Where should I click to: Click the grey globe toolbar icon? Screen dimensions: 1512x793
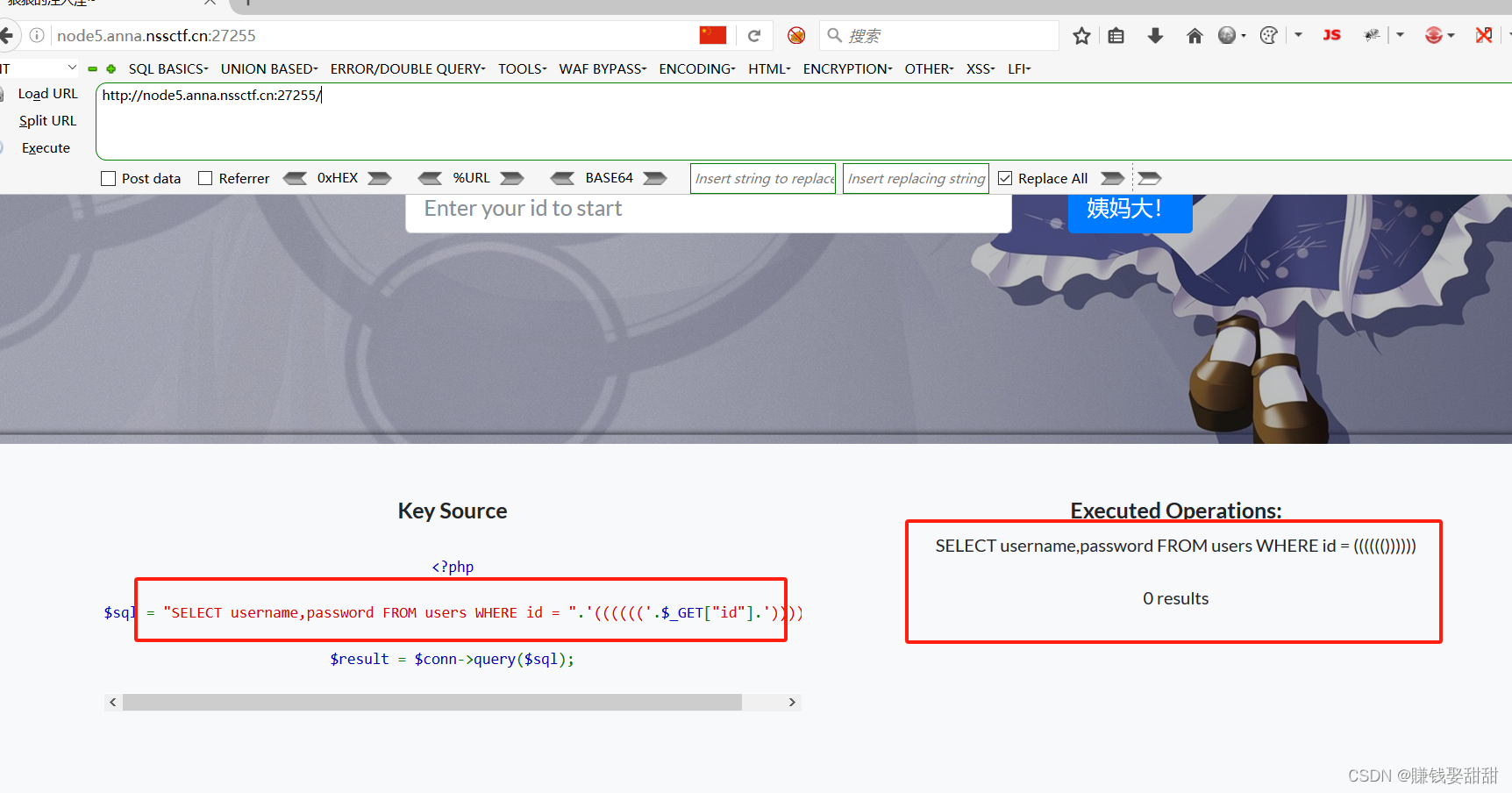[1227, 35]
